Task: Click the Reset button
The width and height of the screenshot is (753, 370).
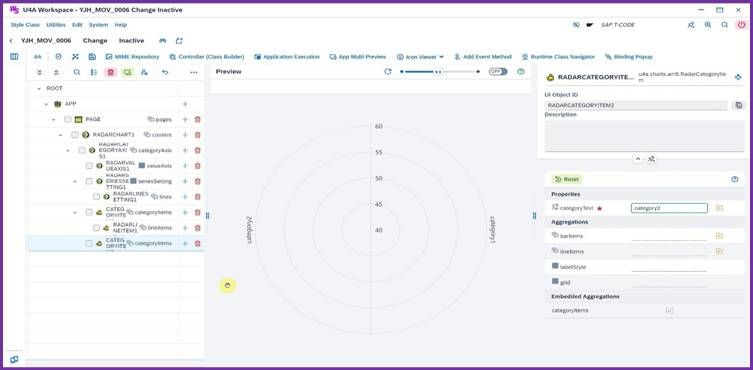Action: click(x=567, y=179)
